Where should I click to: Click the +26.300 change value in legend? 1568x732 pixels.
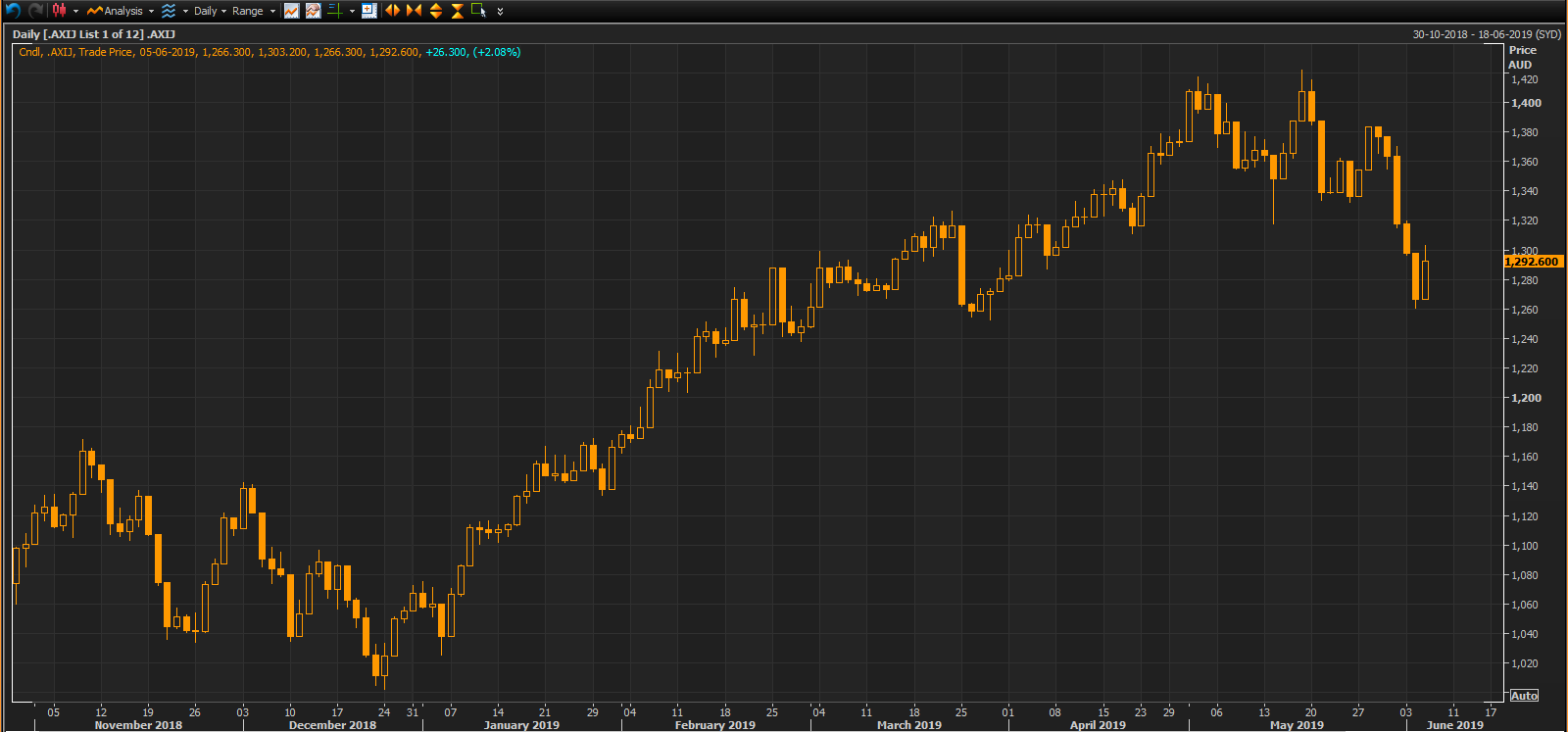[x=446, y=52]
